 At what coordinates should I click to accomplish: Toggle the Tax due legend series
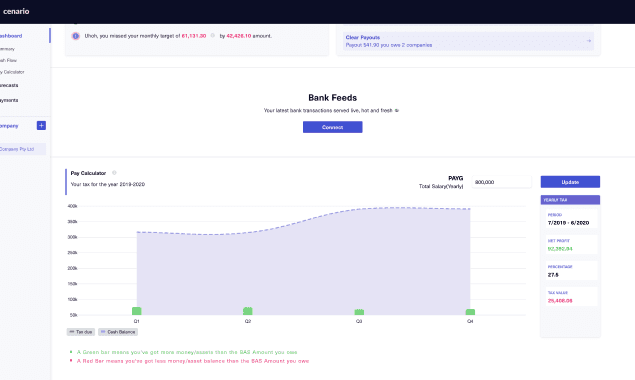point(81,332)
